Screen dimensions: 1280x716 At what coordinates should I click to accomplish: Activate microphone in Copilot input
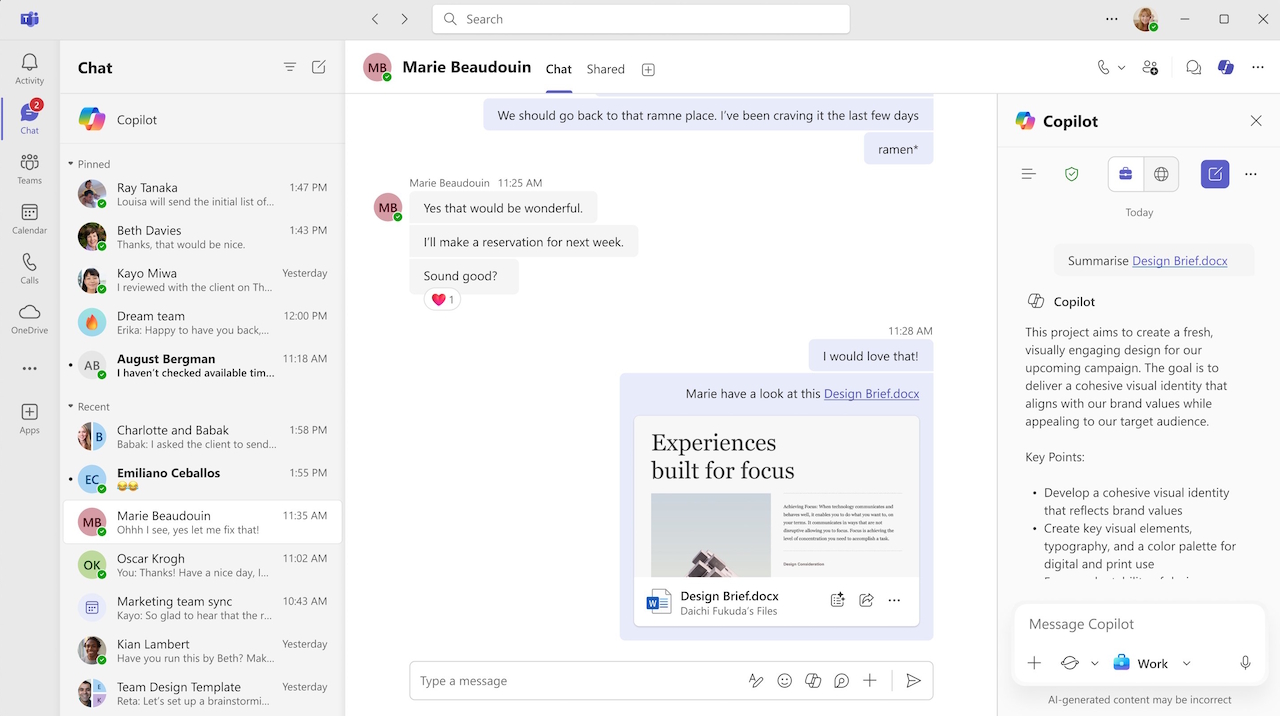1245,663
